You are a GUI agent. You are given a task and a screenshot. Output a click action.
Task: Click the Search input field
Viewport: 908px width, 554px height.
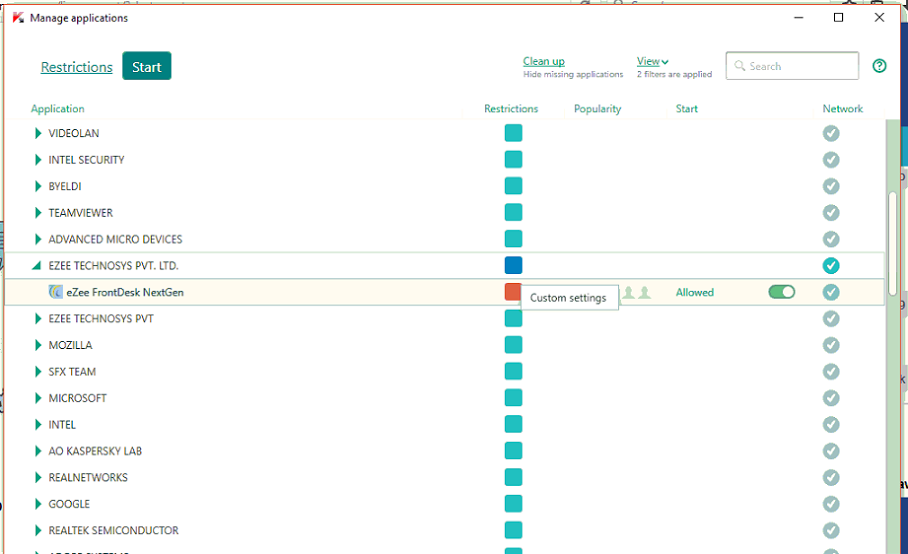tap(792, 66)
